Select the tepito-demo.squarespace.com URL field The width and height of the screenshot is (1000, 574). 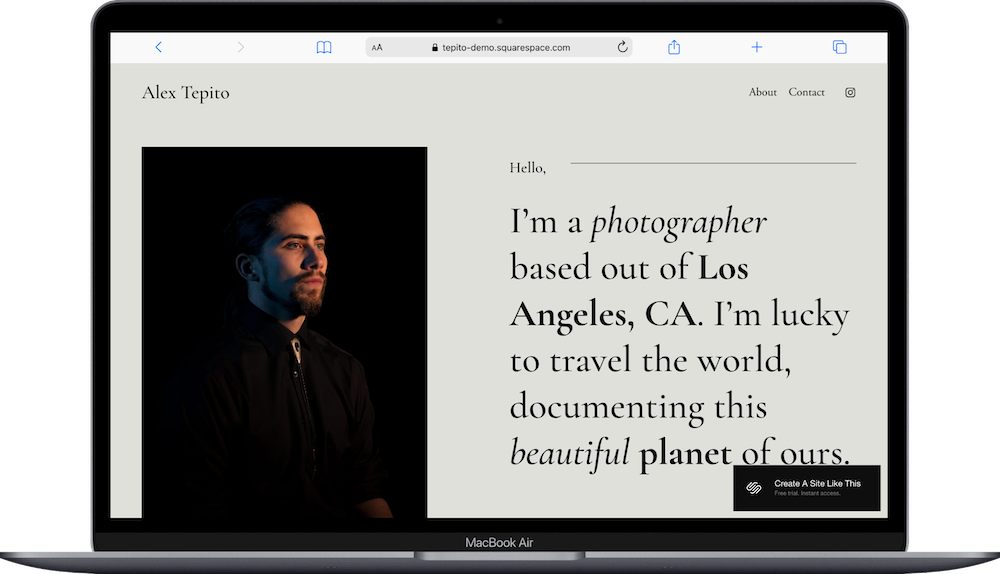click(499, 47)
